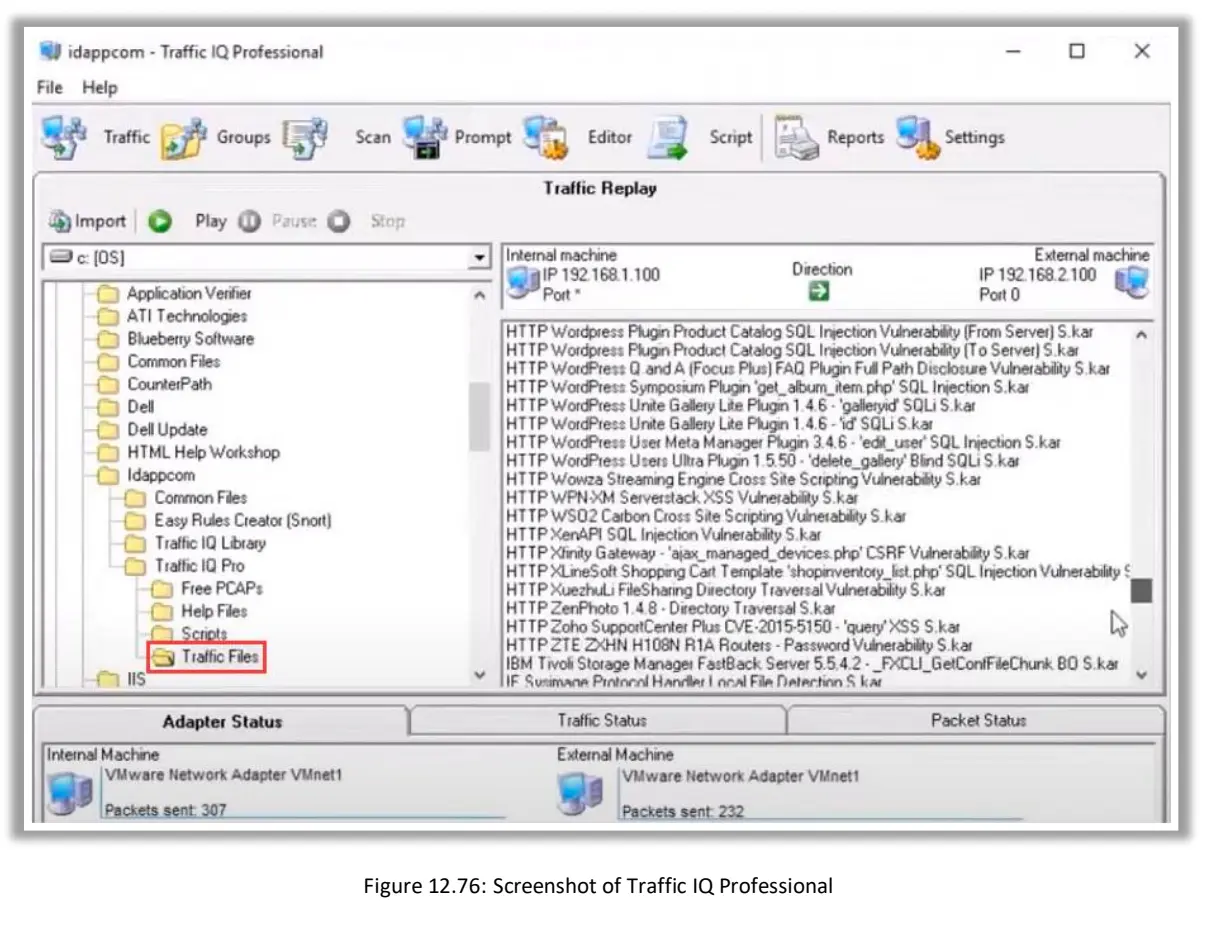Open the Editor toolbar icon
This screenshot has width=1206, height=944.
[546, 137]
